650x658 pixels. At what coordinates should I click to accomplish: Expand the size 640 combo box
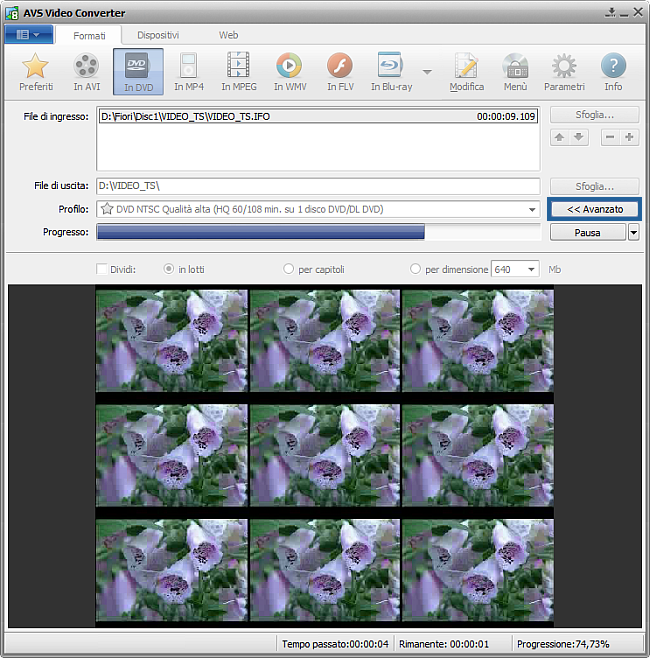[531, 269]
